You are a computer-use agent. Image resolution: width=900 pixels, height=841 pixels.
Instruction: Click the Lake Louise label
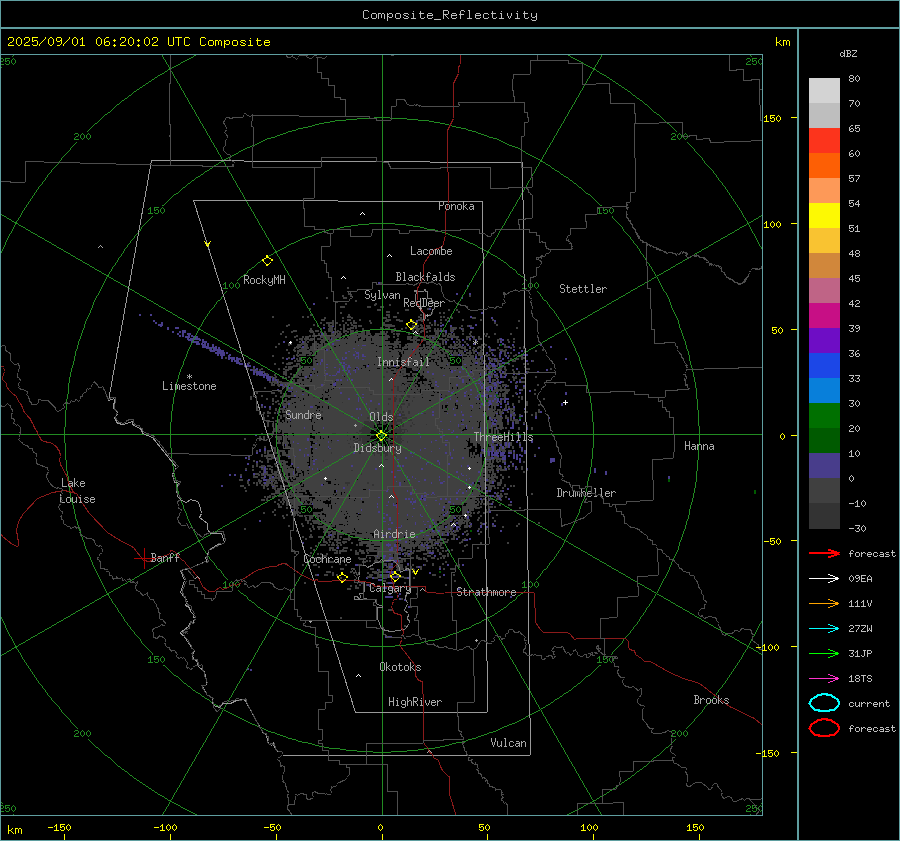tap(77, 491)
